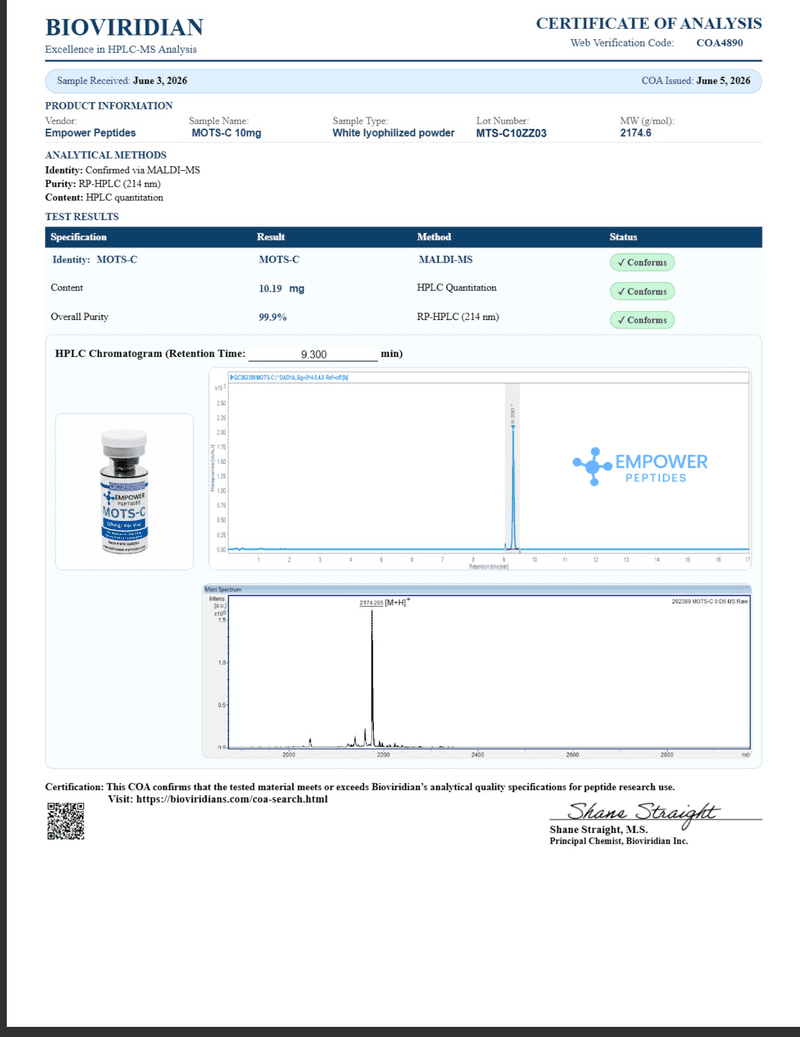Select the overall purity result 99.9%
The width and height of the screenshot is (800, 1037).
click(x=272, y=317)
